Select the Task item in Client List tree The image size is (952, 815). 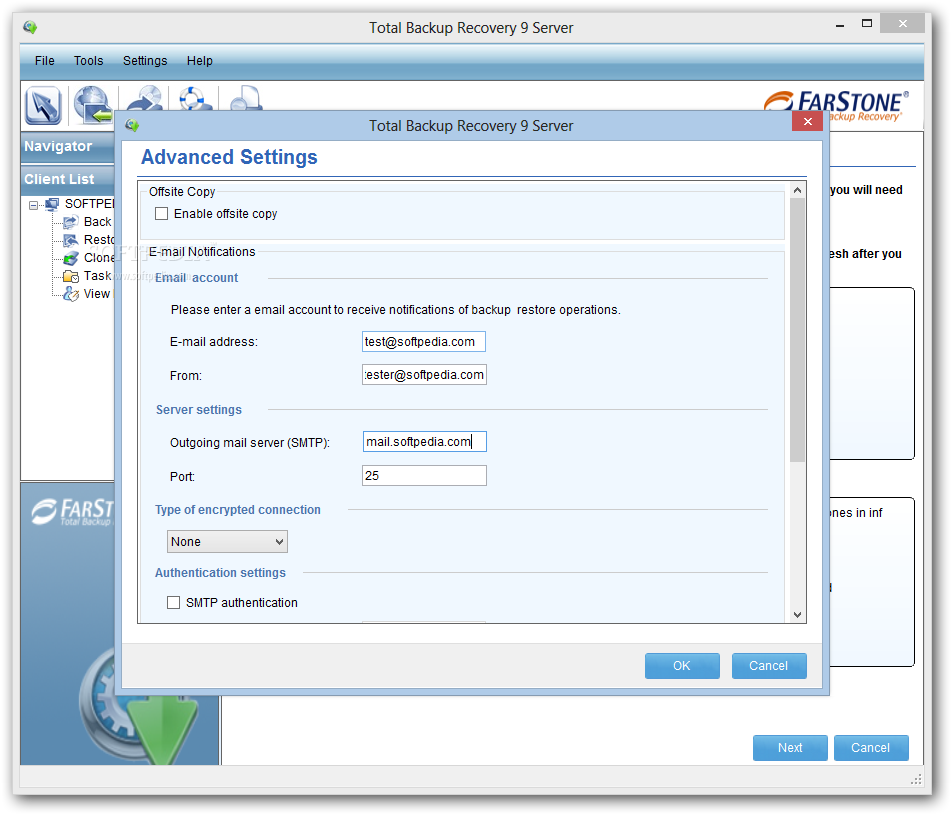click(98, 276)
